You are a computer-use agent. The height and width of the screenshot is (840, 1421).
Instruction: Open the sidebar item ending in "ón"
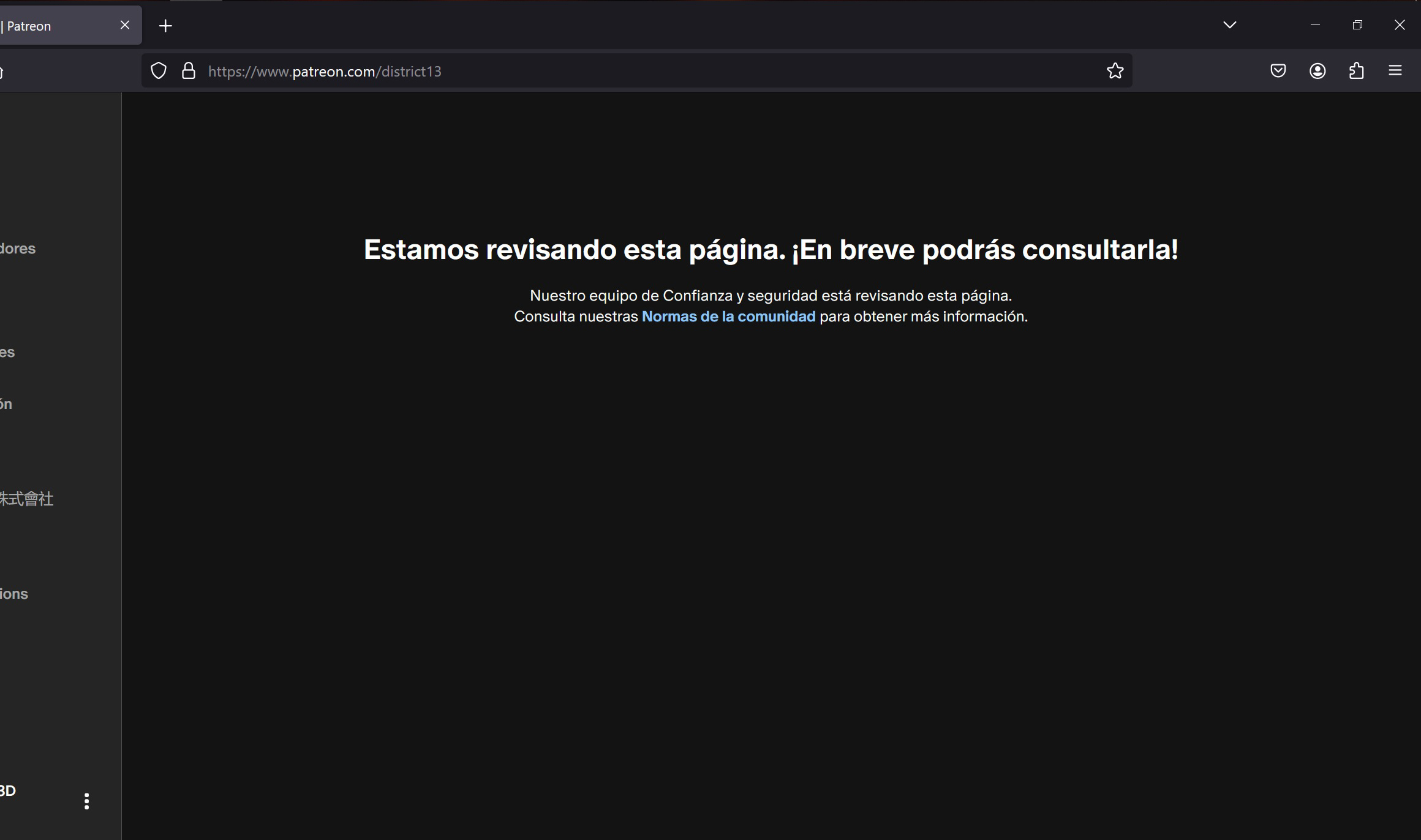7,404
